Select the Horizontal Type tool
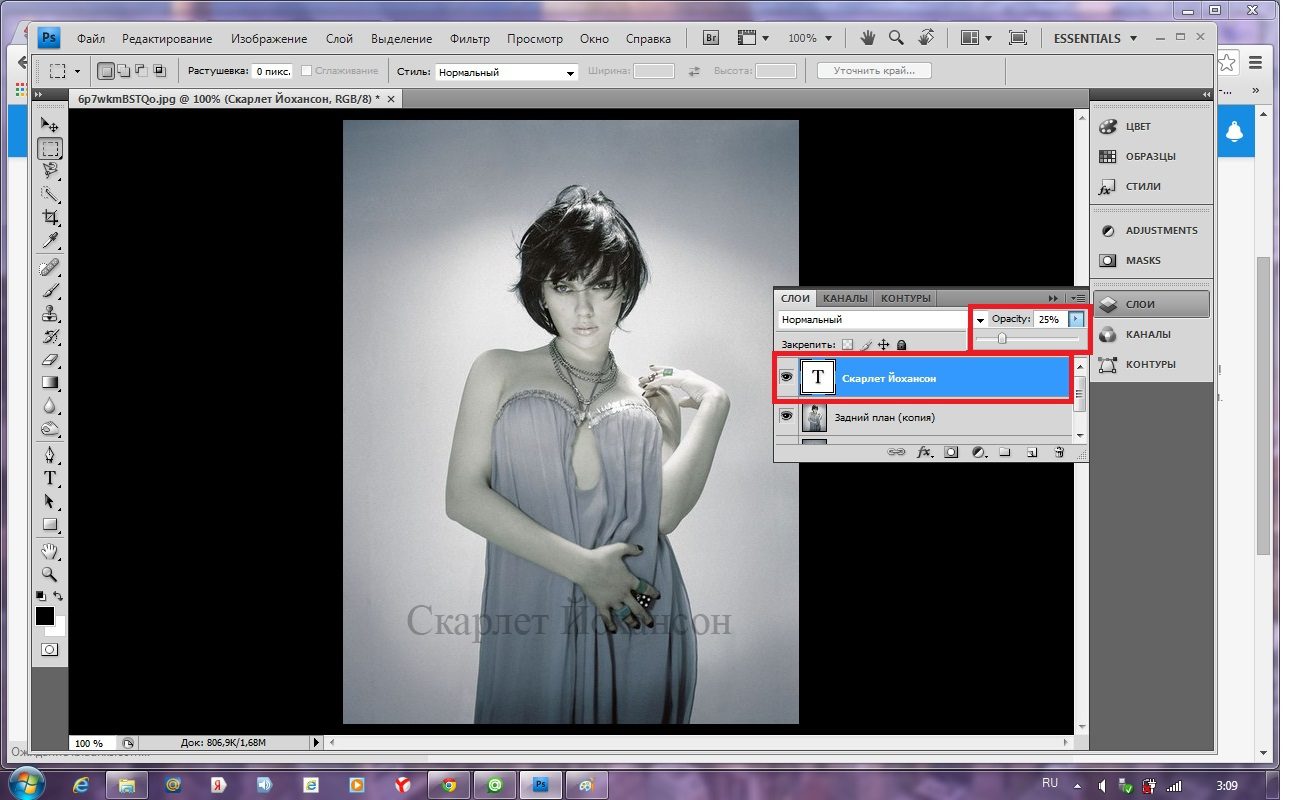1308x800 pixels. 49,478
